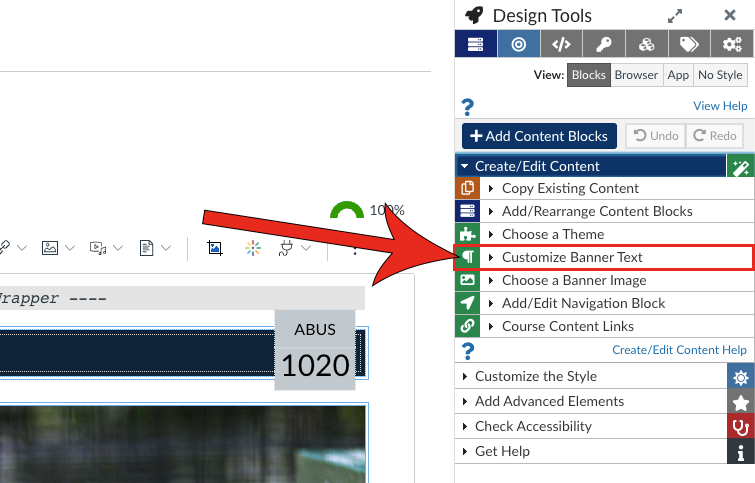Viewport: 755px width, 483px height.
Task: Click the media record toolbar icon
Action: pos(98,248)
